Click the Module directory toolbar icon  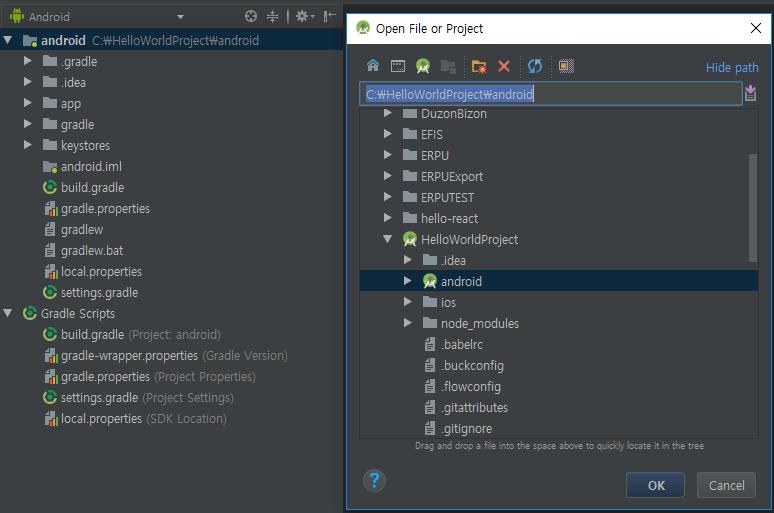(448, 66)
